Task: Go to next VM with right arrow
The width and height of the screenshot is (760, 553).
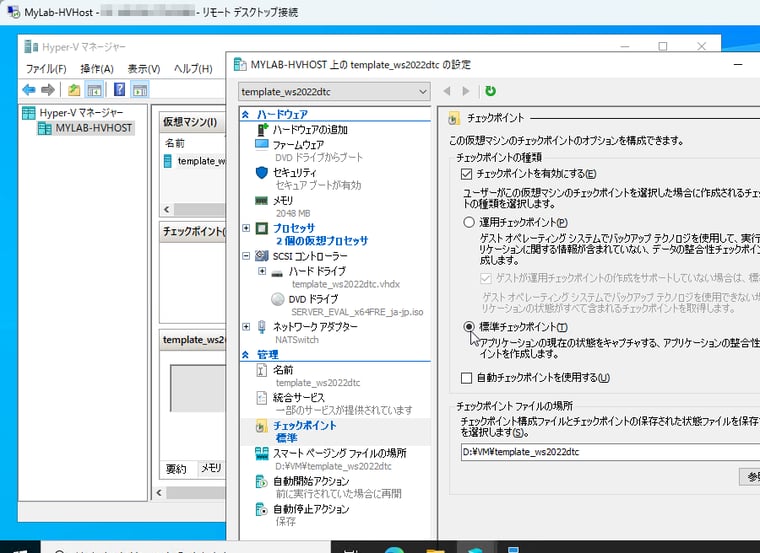Action: (466, 91)
